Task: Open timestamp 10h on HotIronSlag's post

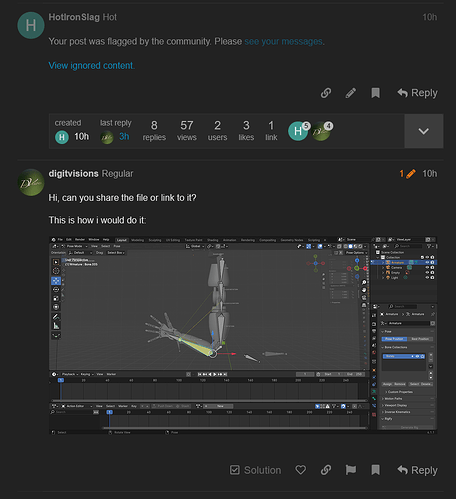Action: coord(430,17)
